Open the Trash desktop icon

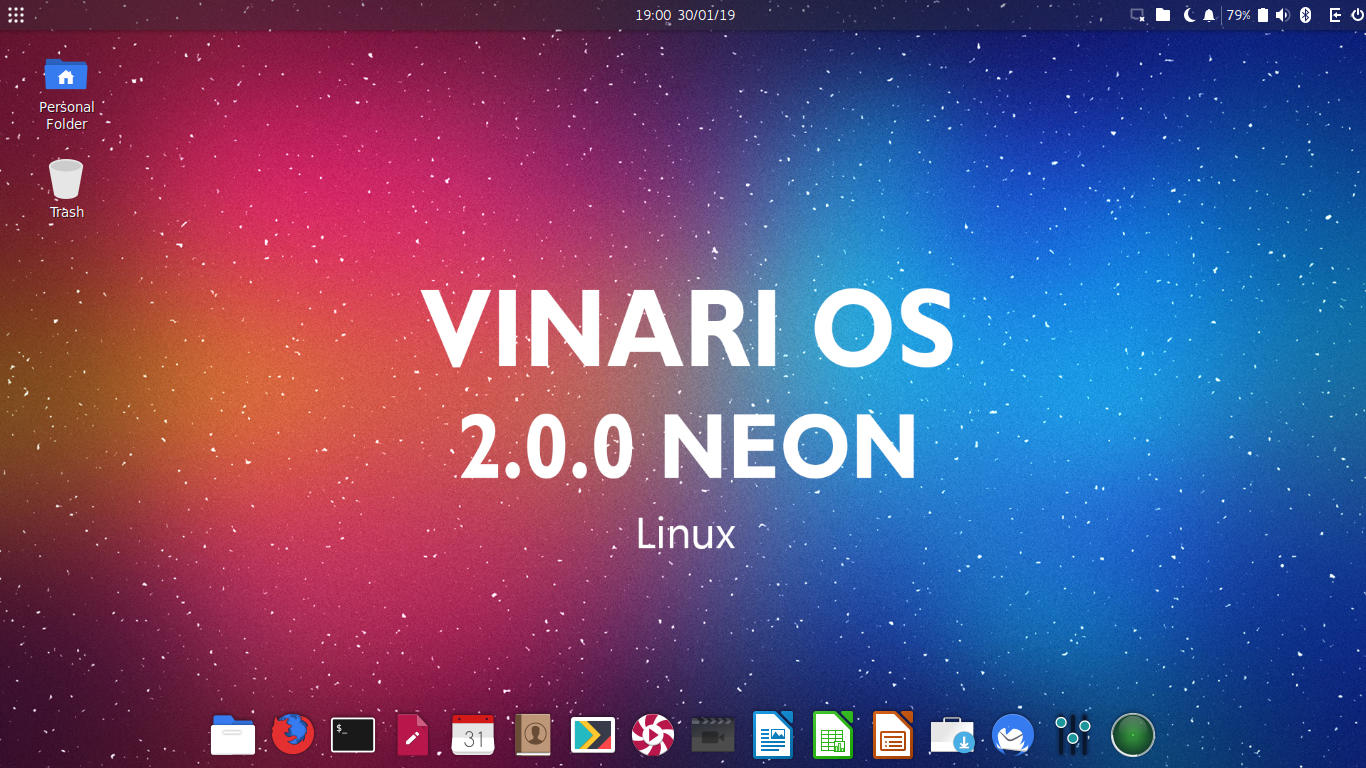tap(66, 188)
